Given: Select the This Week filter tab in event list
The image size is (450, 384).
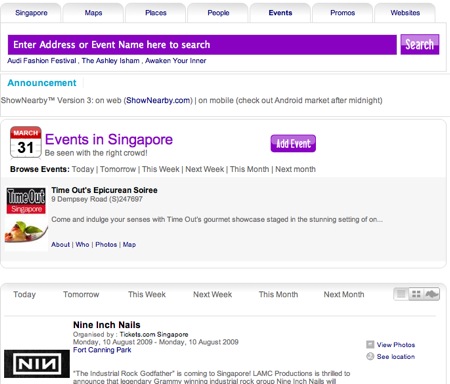Looking at the screenshot, I should (x=147, y=295).
